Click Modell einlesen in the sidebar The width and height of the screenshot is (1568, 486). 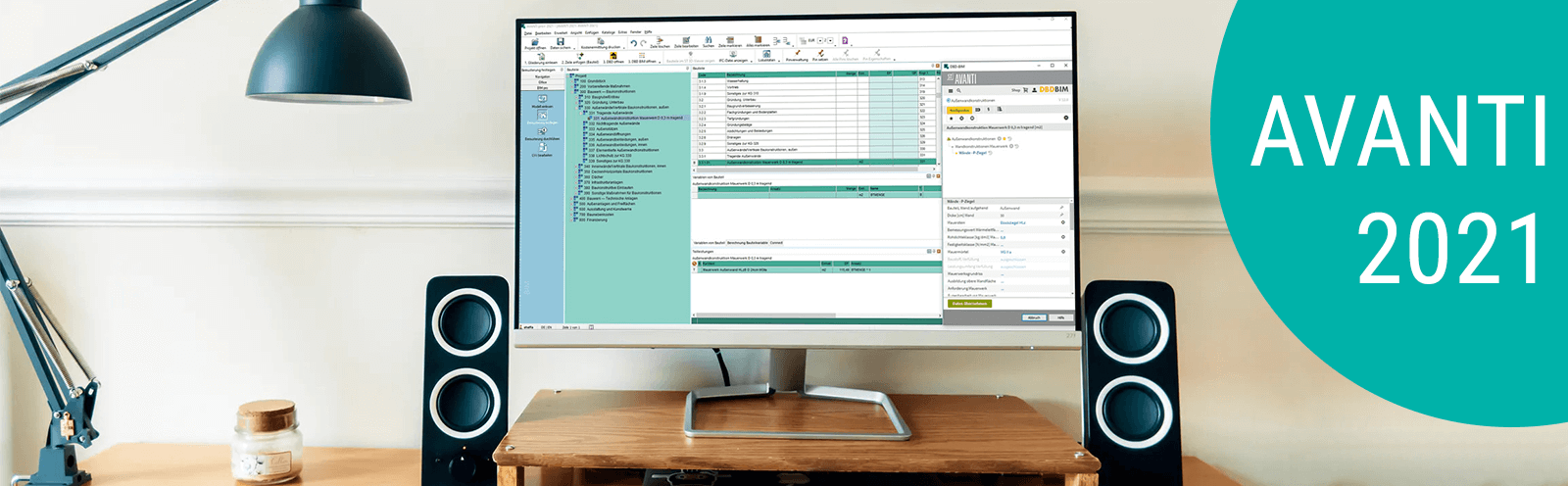[x=542, y=102]
